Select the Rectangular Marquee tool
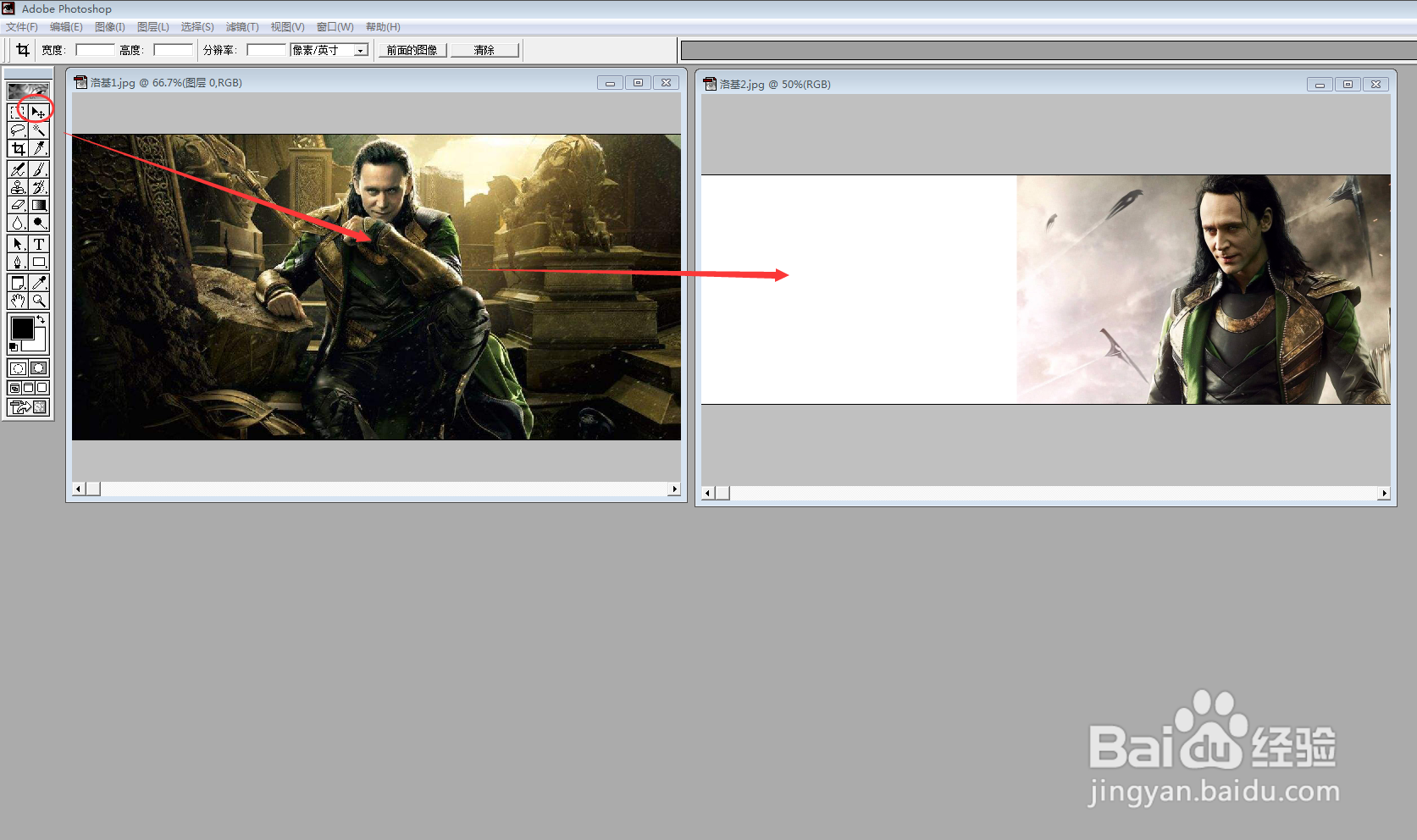This screenshot has width=1417, height=840. tap(18, 112)
